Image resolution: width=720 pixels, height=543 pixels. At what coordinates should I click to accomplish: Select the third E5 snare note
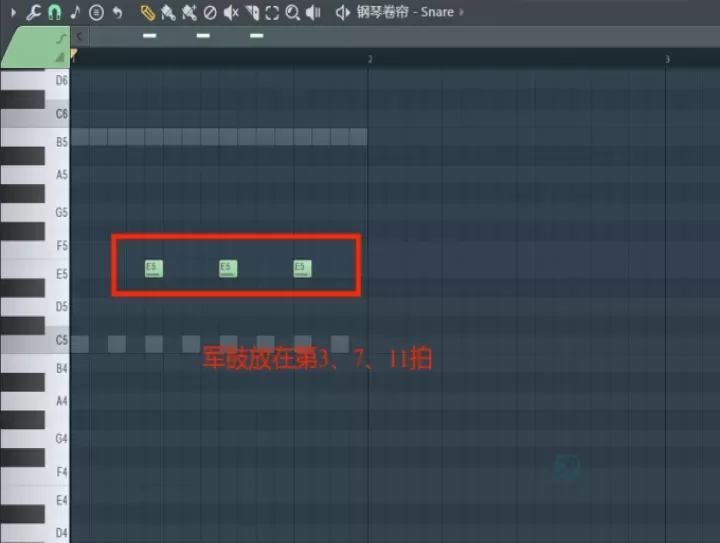[303, 269]
